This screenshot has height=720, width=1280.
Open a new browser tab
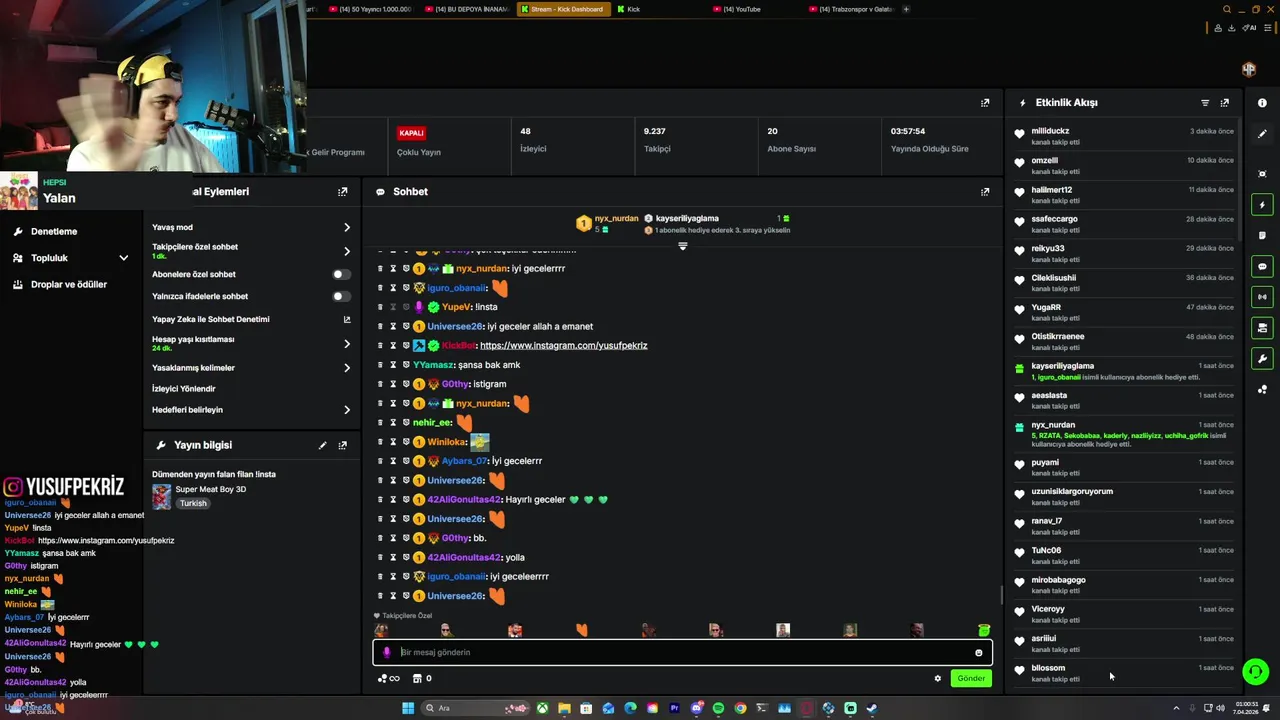(x=906, y=9)
